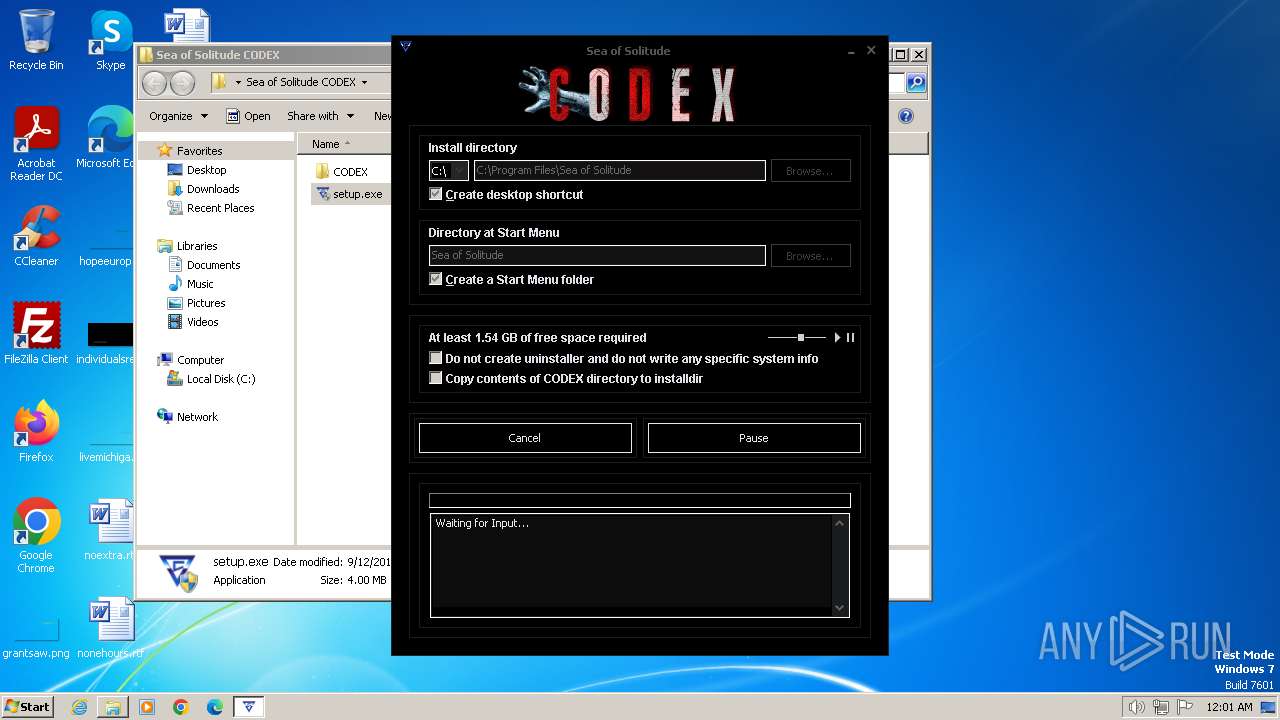
Task: Expand the Sea of Solitude CODEX breadcrumb arrow
Action: tap(364, 82)
